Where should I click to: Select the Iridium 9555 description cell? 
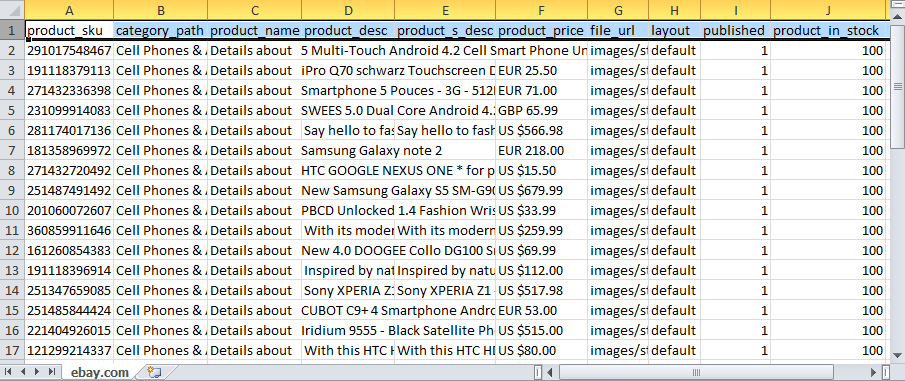[348, 330]
